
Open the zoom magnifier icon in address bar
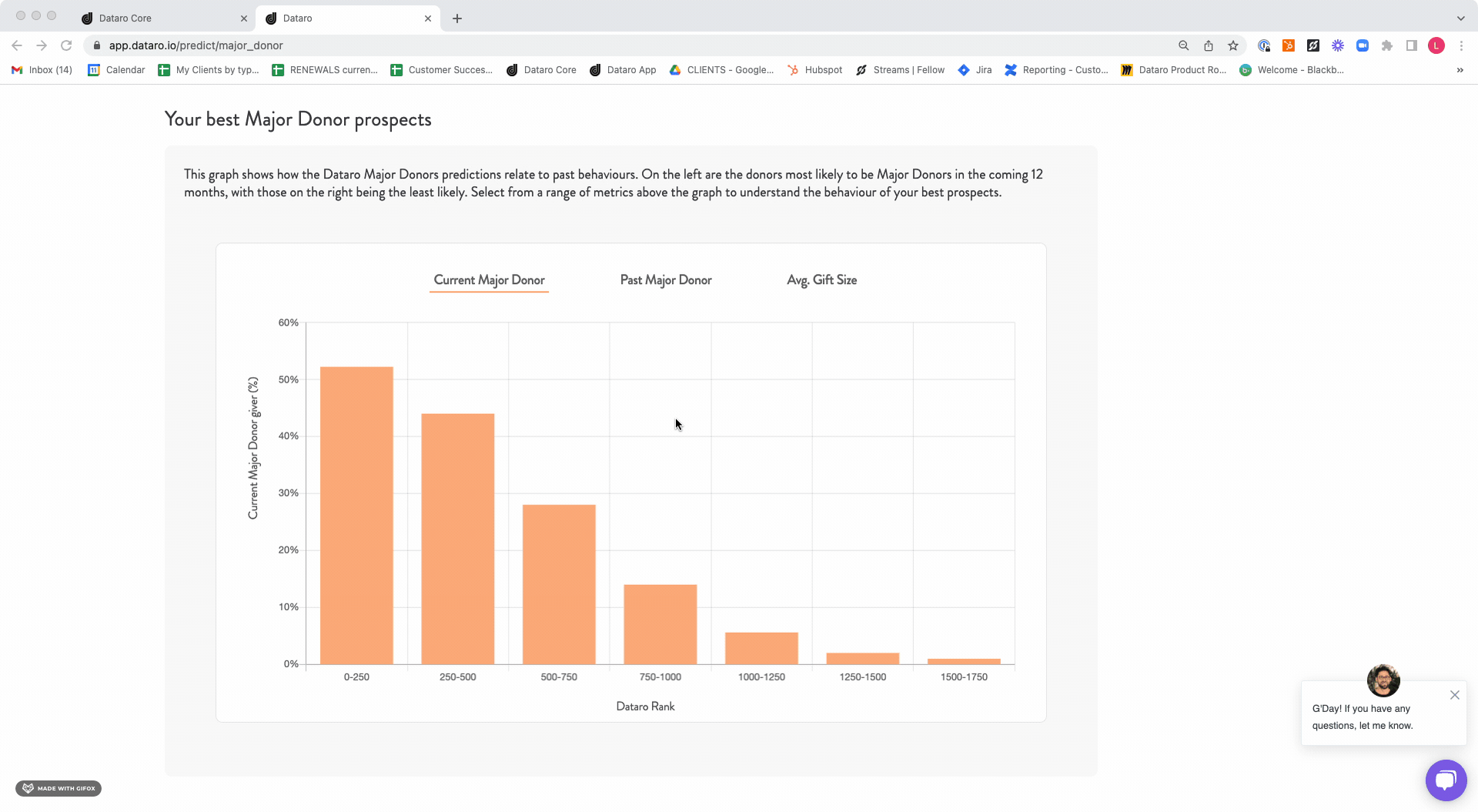pos(1184,45)
